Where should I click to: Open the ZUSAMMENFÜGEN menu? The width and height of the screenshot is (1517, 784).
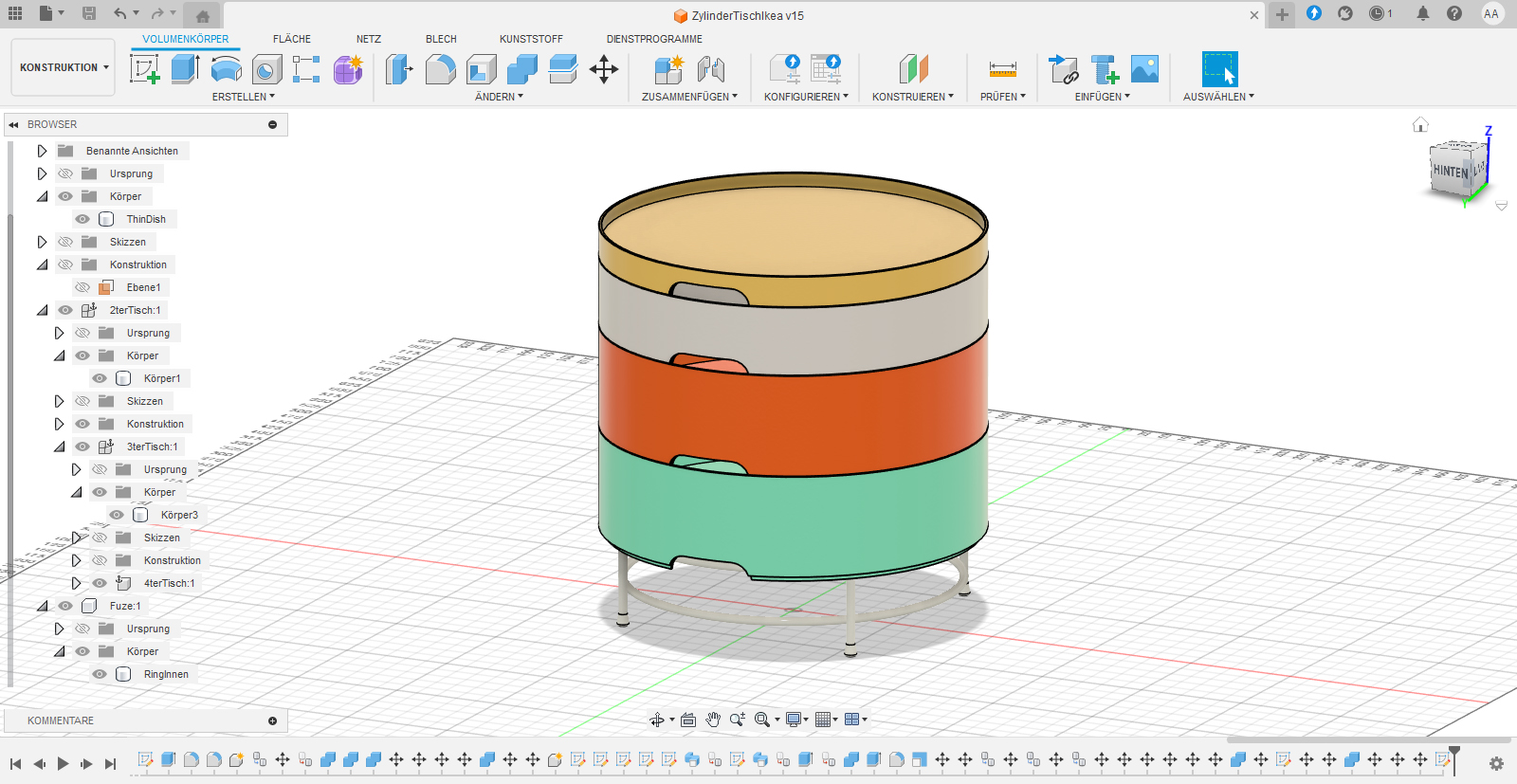[x=689, y=97]
